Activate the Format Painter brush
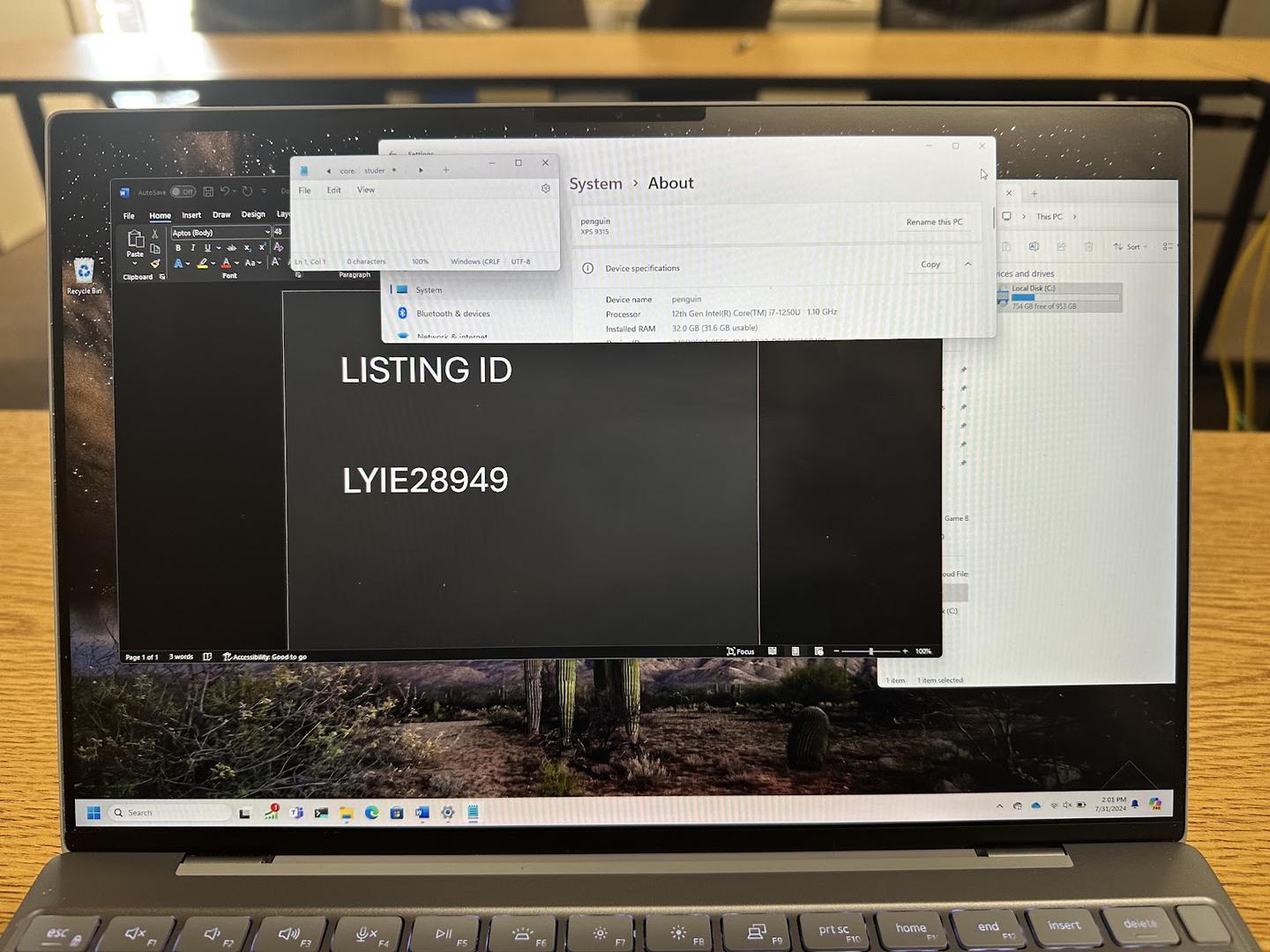The height and width of the screenshot is (952, 1270). [155, 263]
